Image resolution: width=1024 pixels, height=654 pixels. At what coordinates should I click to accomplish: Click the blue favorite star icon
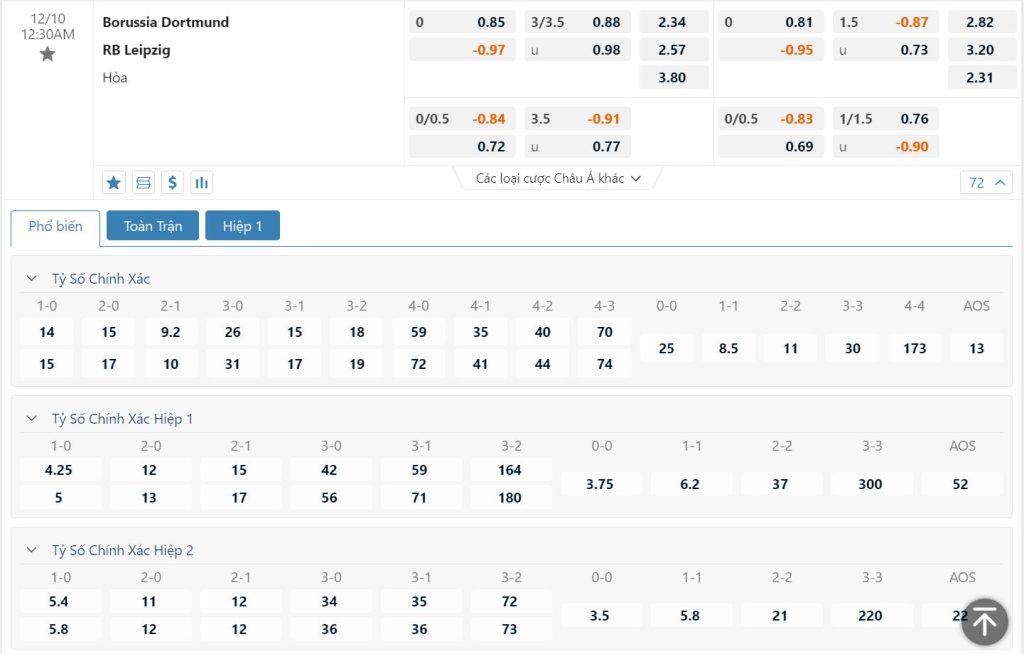(114, 182)
